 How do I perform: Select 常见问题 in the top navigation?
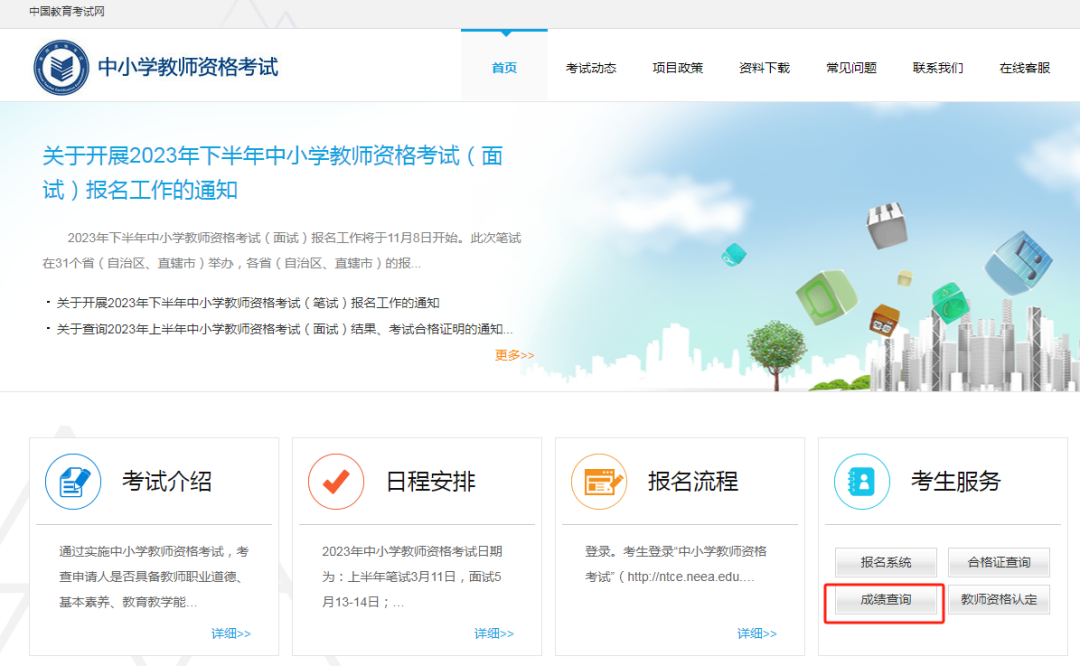pyautogui.click(x=851, y=67)
